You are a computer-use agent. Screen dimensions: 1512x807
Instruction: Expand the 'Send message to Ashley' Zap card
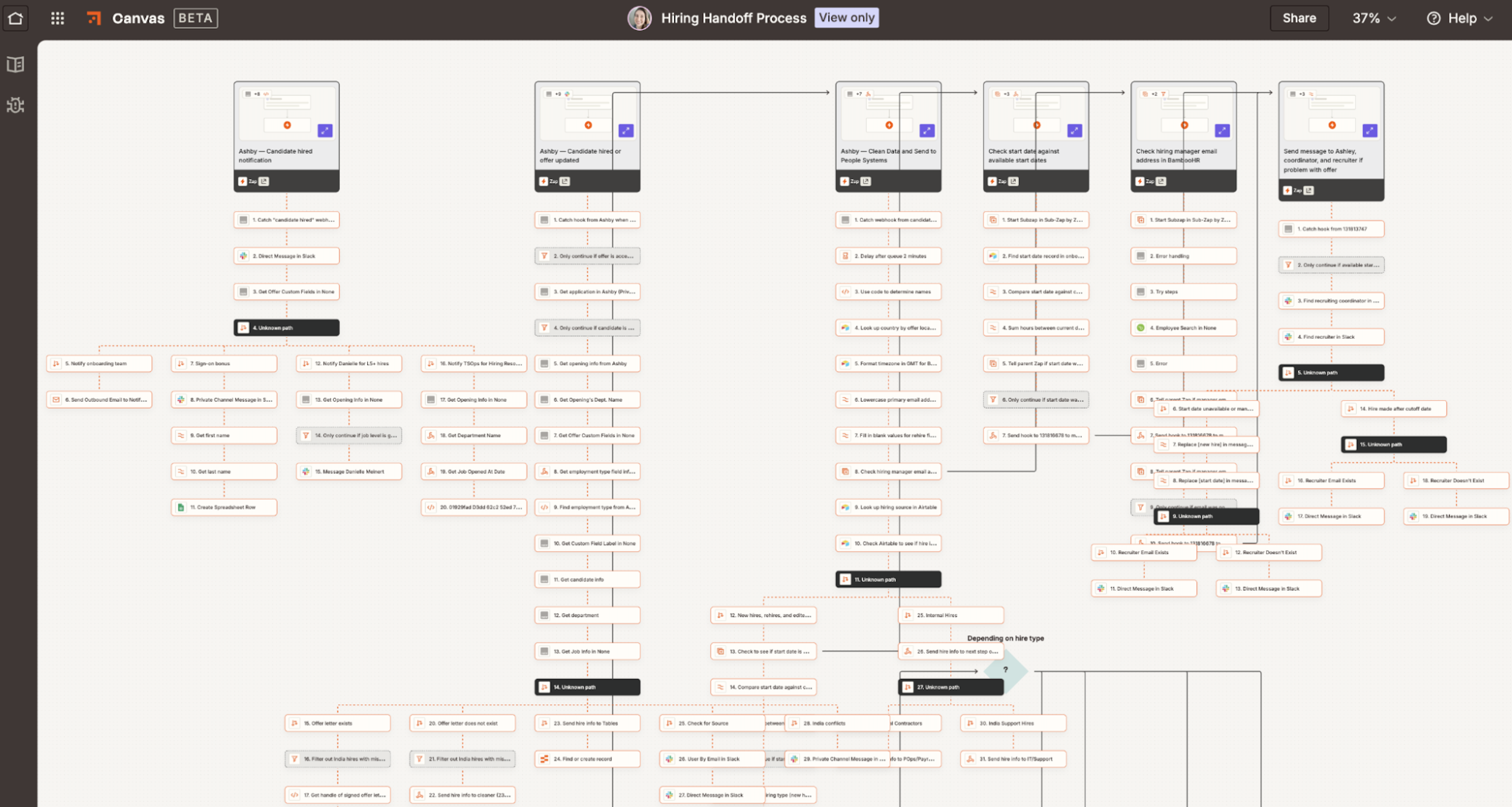pos(1369,131)
